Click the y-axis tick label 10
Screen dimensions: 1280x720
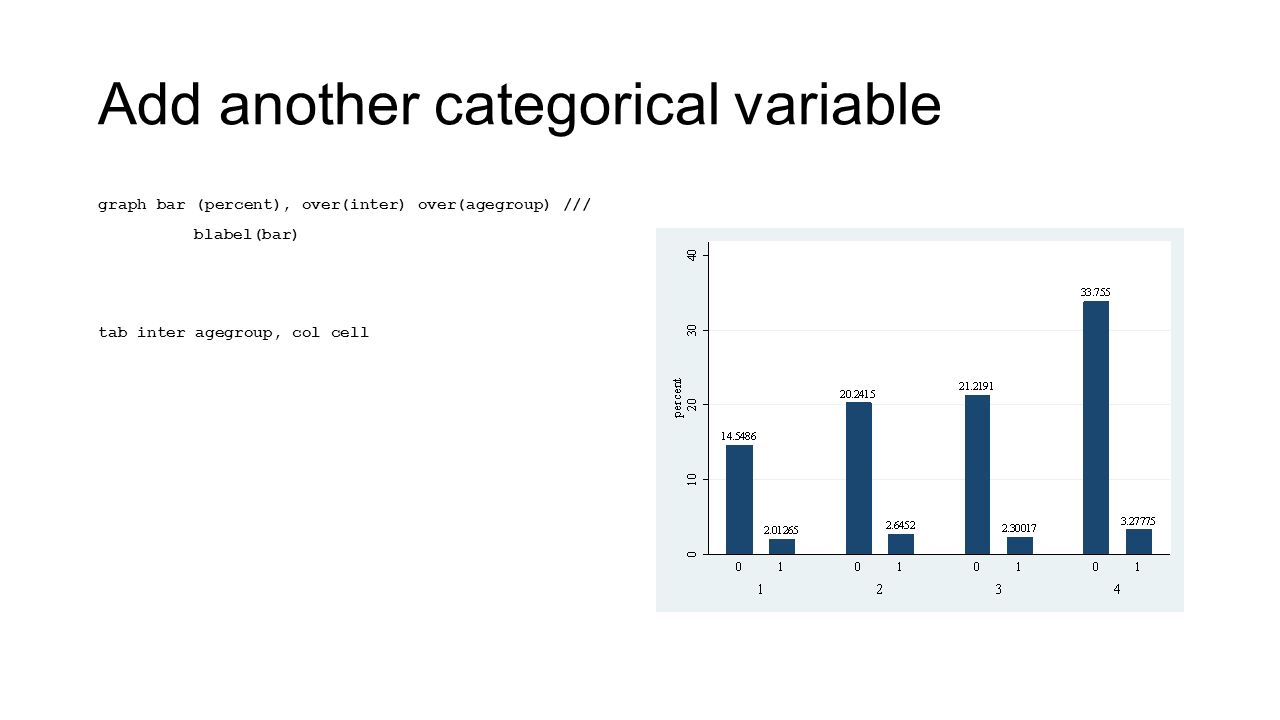tap(693, 479)
